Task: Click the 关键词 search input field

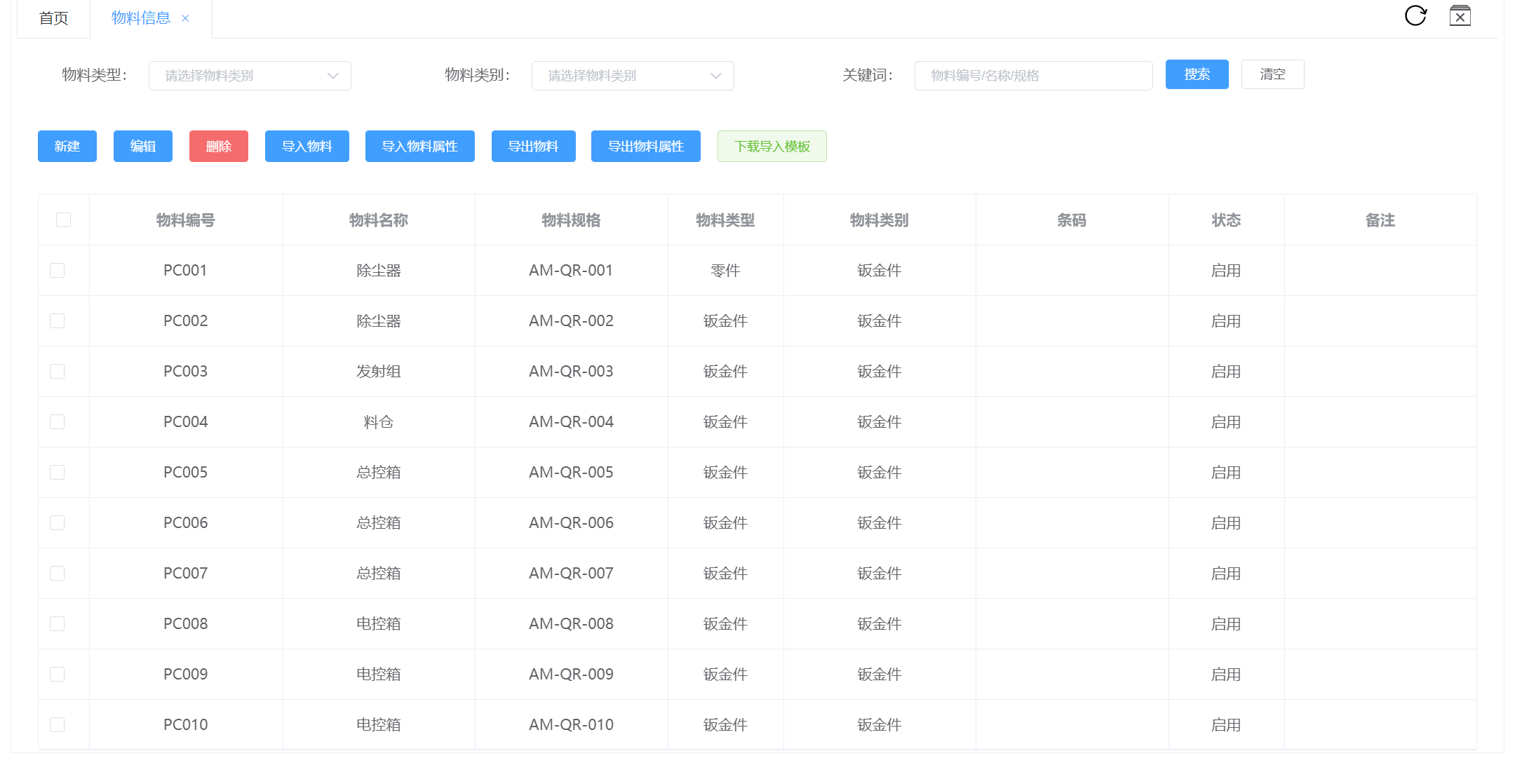Action: (x=1032, y=76)
